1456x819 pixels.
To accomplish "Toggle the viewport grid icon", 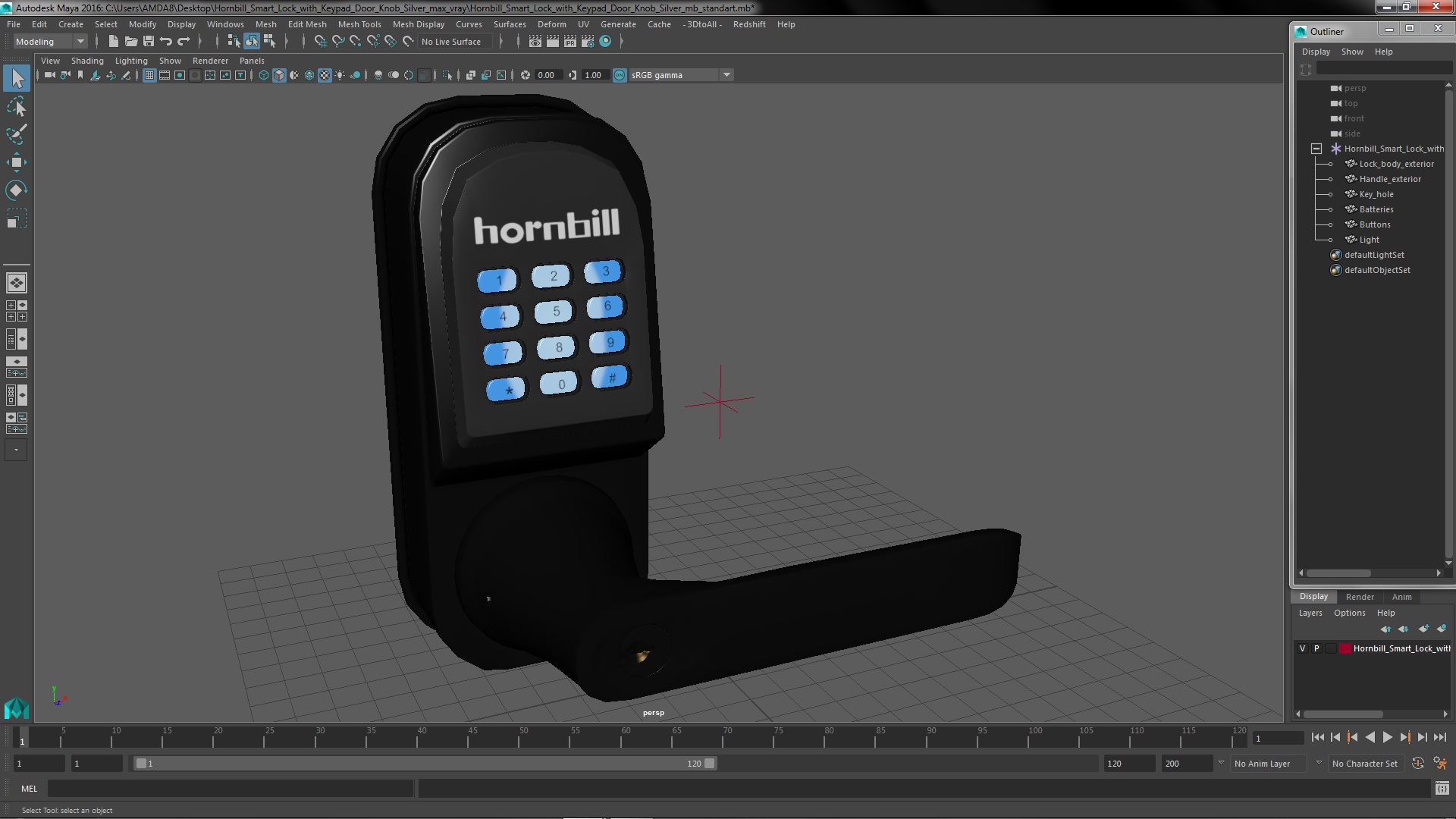I will 149,75.
